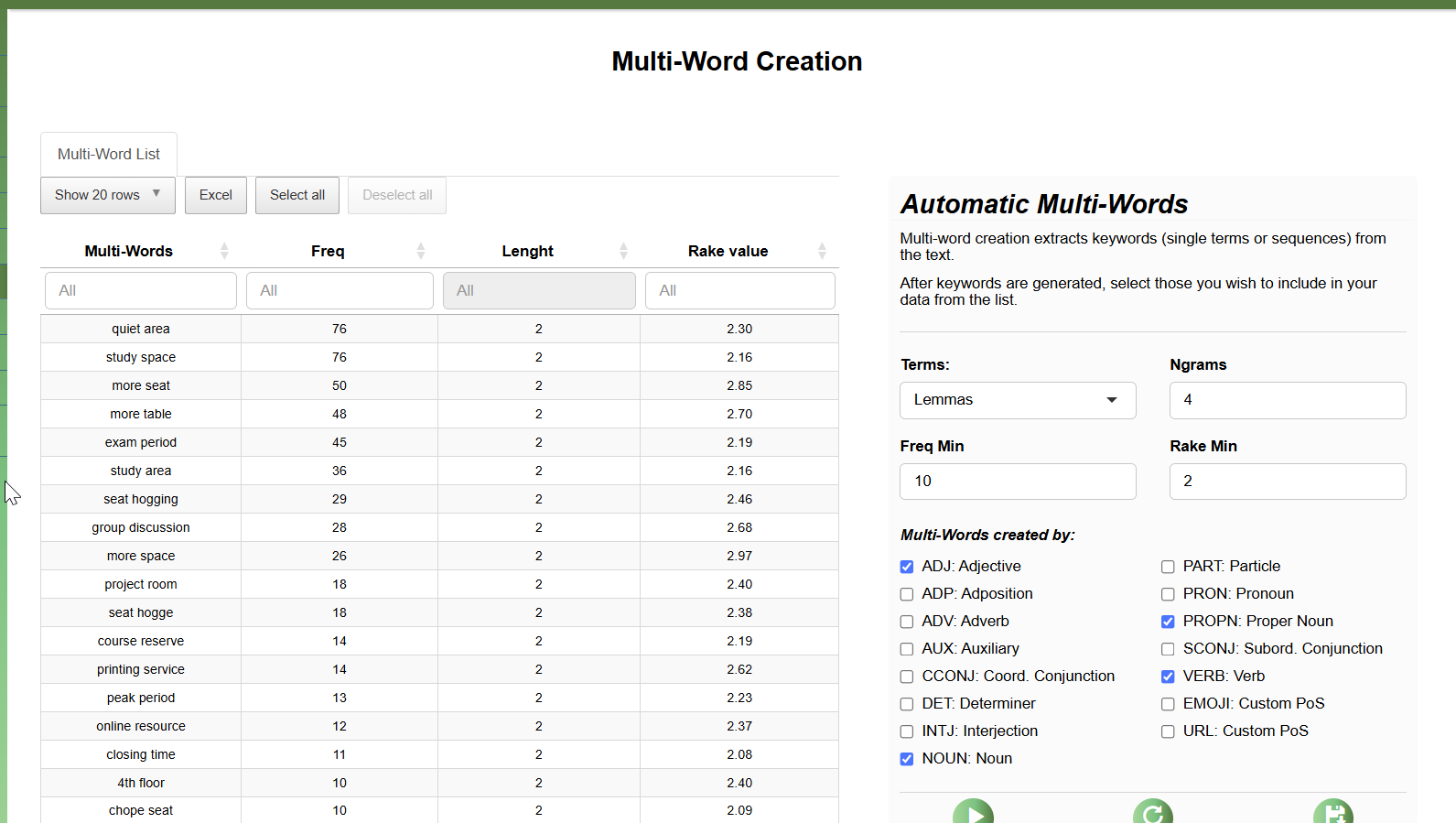1456x823 pixels.
Task: Sort by the Rake value column arrows
Action: pyautogui.click(x=822, y=251)
